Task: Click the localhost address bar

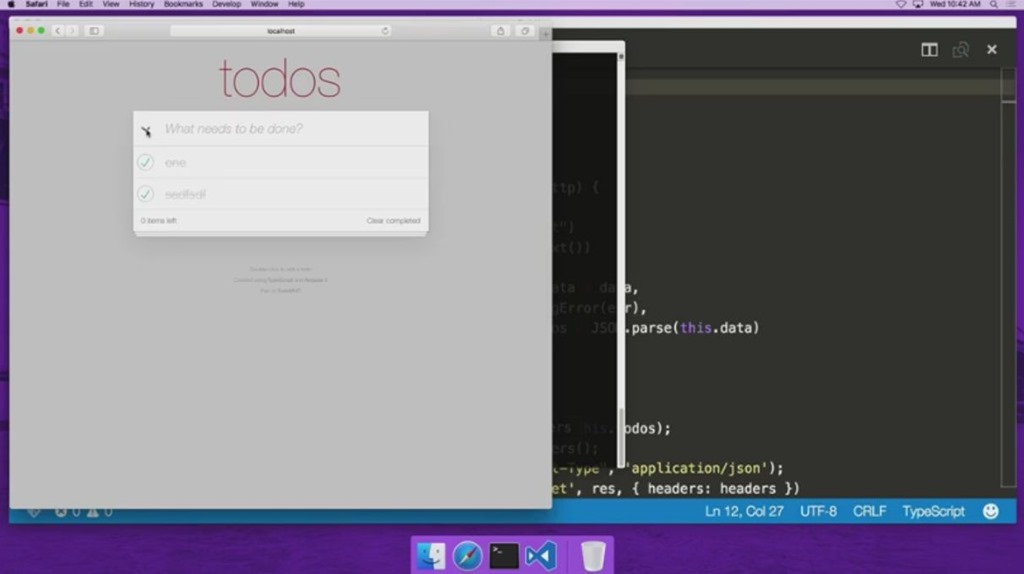Action: (281, 31)
